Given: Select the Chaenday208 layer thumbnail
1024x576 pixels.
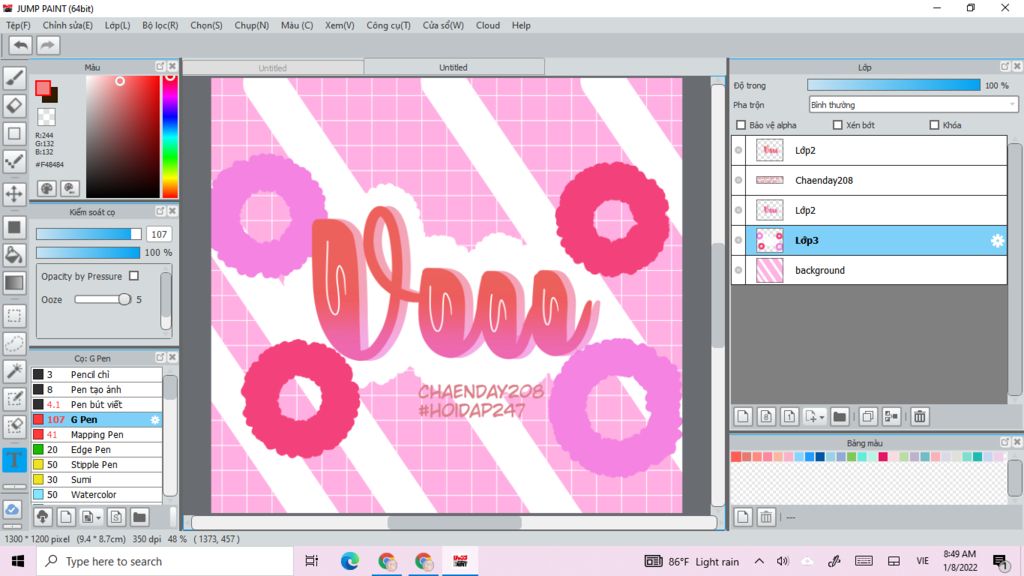Looking at the screenshot, I should tap(769, 180).
